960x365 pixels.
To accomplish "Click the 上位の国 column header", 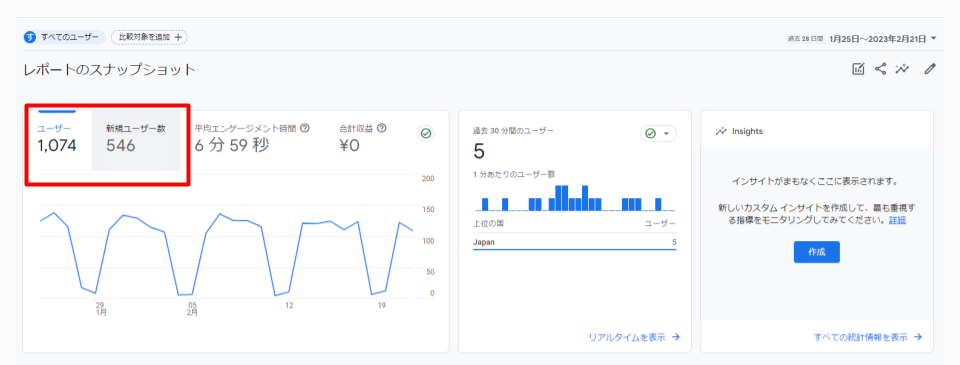I will [x=488, y=224].
